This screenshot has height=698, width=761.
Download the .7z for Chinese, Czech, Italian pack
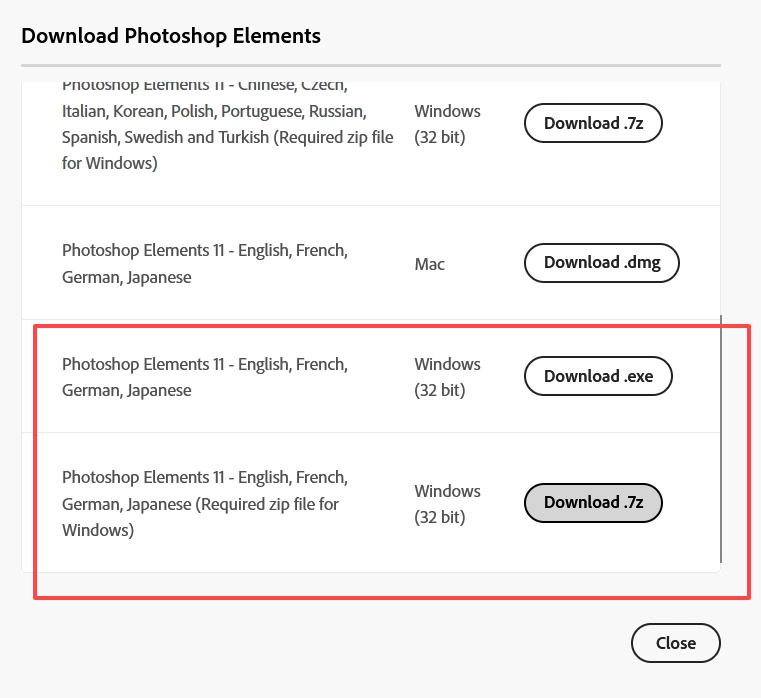[x=593, y=123]
